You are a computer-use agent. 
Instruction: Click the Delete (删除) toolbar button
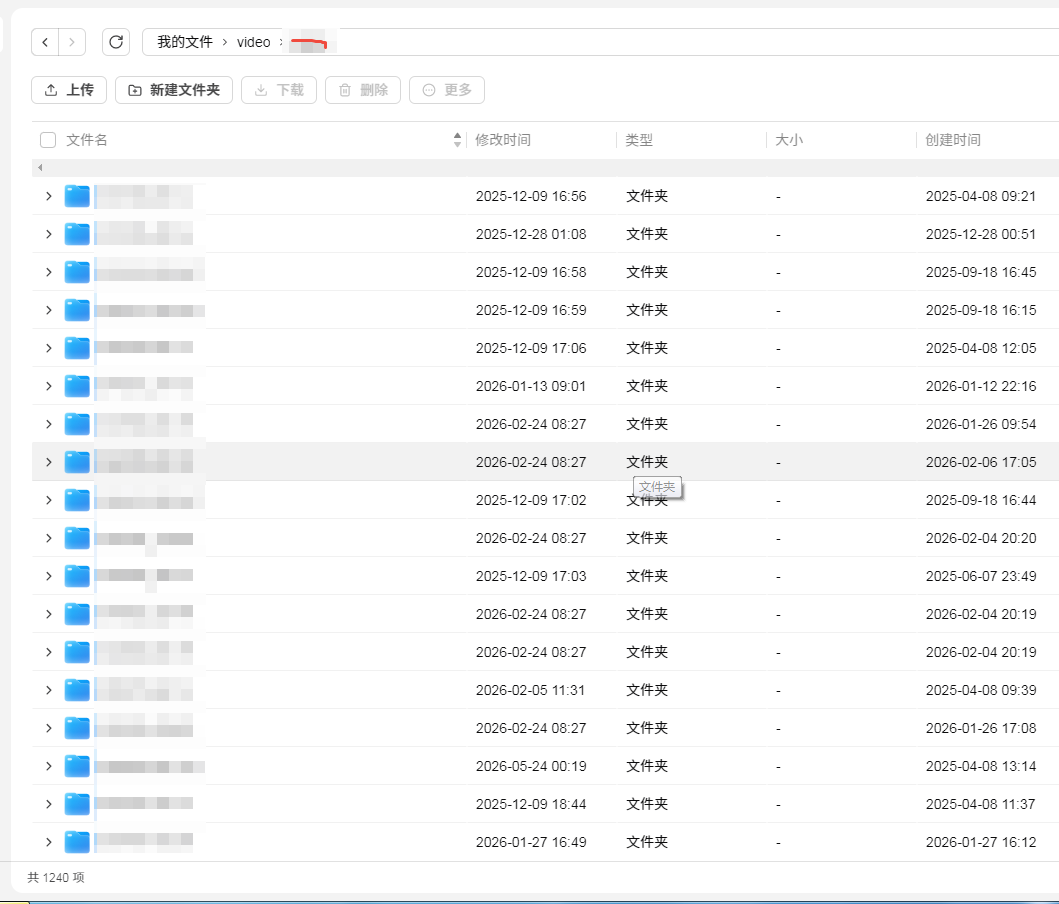click(x=363, y=90)
